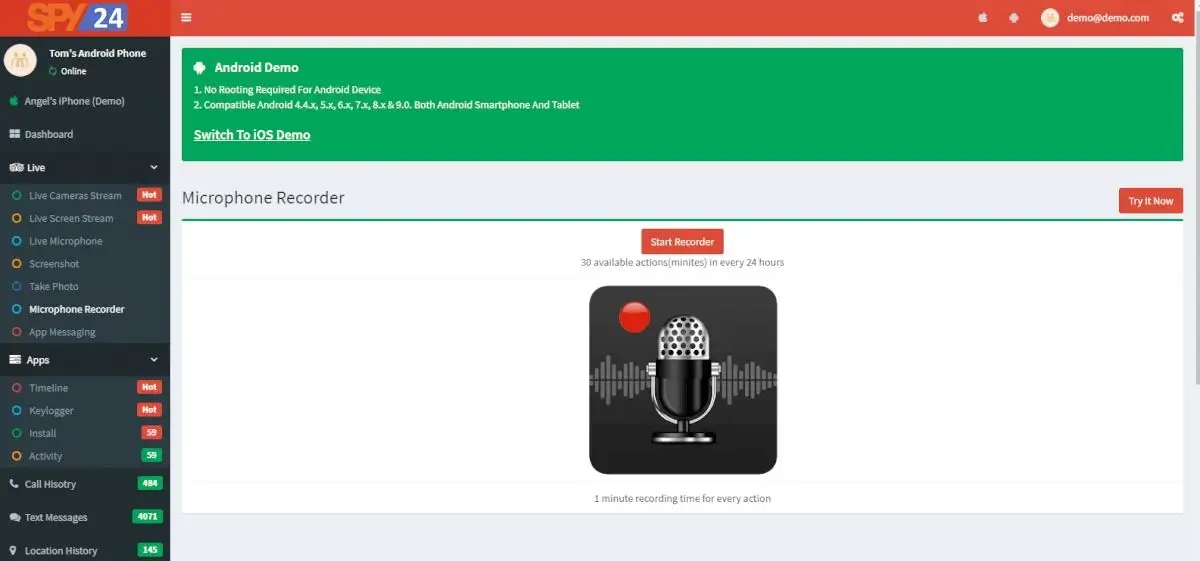Screen dimensions: 1200x561
Task: Click the Try It Now button
Action: click(1150, 201)
